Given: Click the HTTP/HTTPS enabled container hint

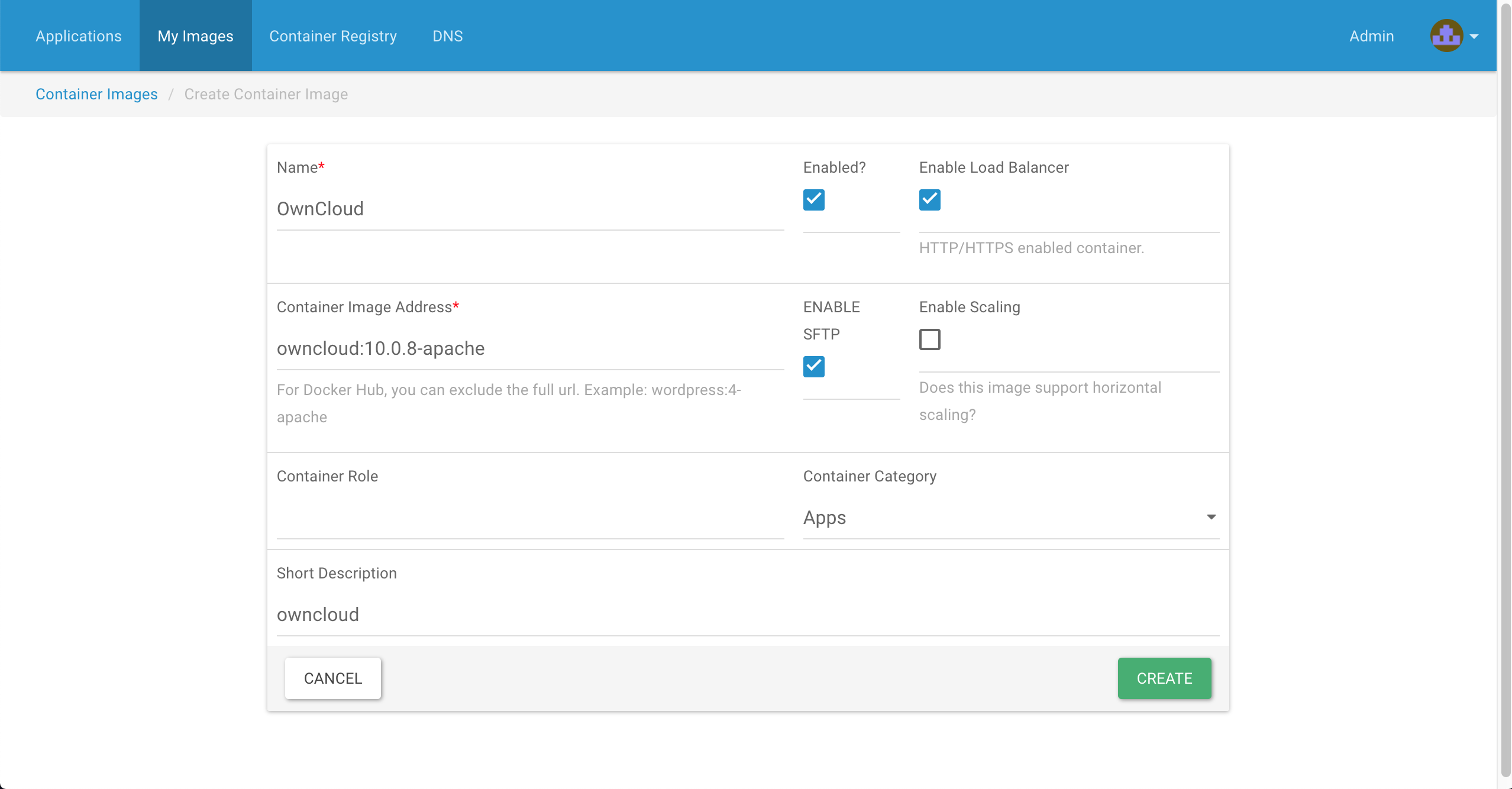Looking at the screenshot, I should tap(1032, 248).
